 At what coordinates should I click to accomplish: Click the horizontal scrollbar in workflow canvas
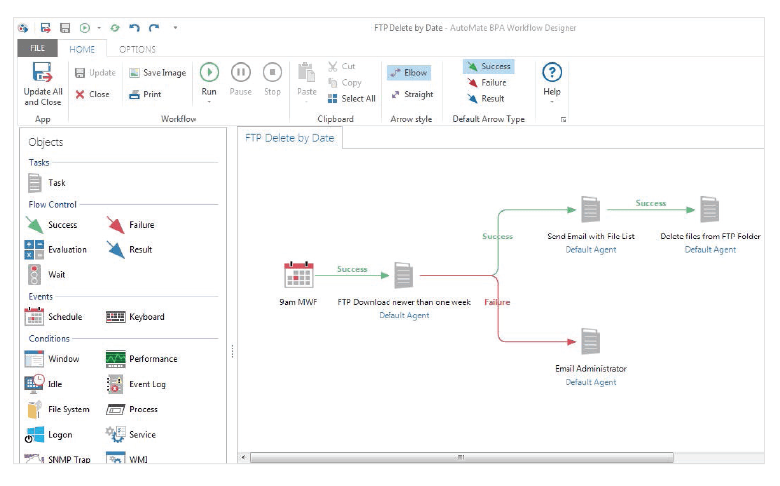pyautogui.click(x=461, y=457)
